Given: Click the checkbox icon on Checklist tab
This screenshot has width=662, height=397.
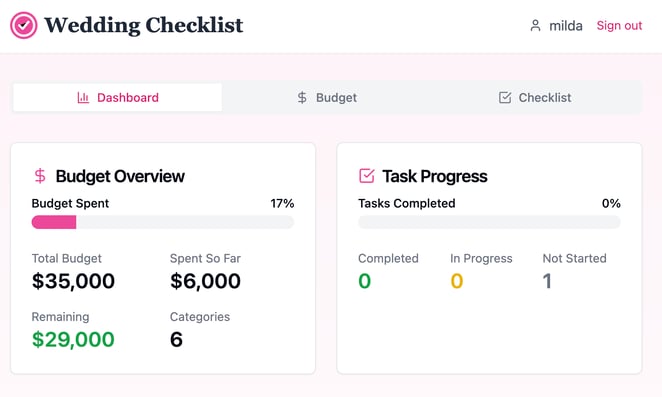Looking at the screenshot, I should coord(505,98).
